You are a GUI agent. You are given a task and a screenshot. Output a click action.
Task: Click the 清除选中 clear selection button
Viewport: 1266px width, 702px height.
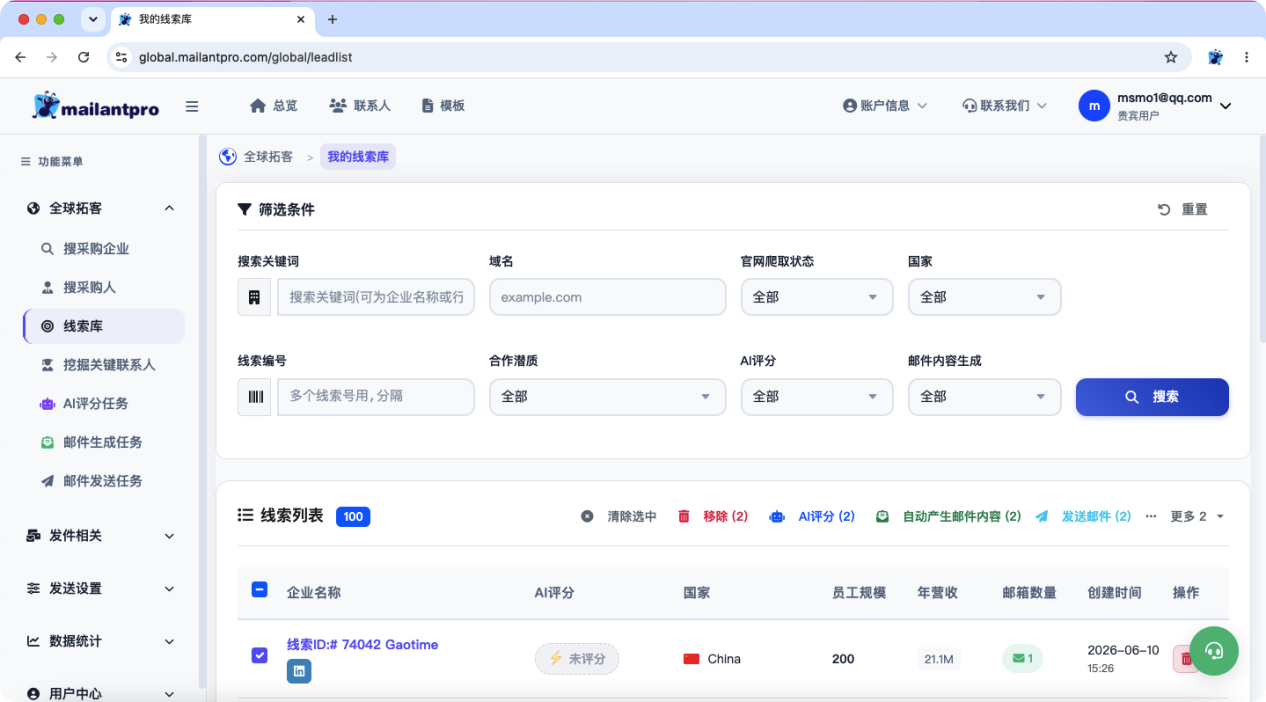(619, 516)
